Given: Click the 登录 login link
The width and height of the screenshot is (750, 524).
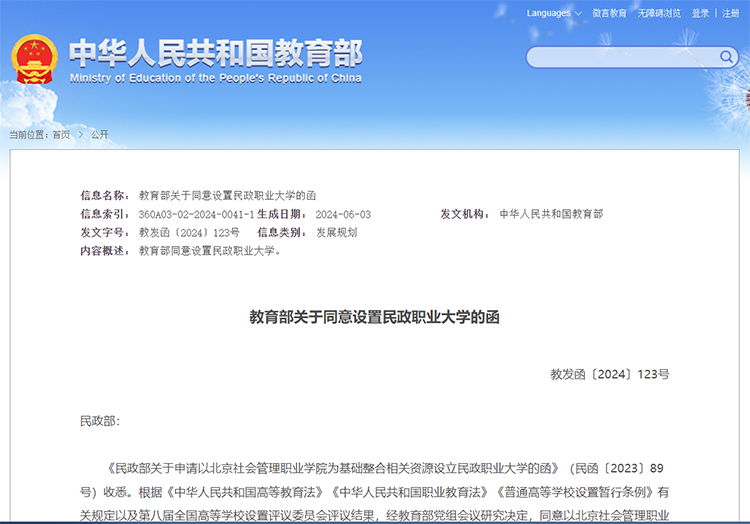Looking at the screenshot, I should 700,13.
